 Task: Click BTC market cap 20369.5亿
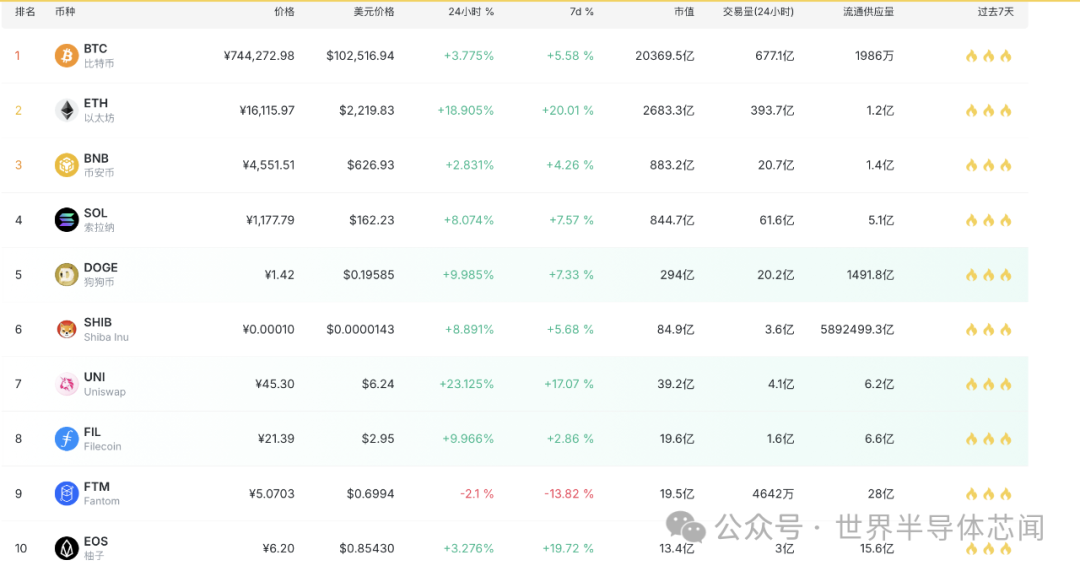click(665, 56)
